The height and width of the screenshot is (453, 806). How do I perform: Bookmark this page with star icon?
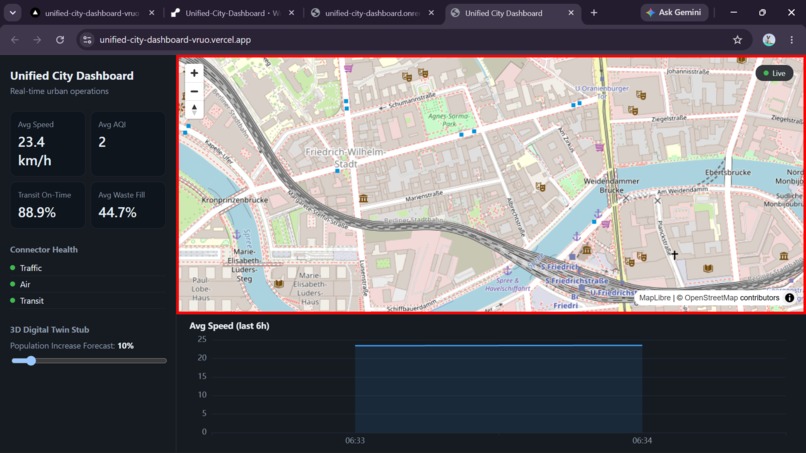pyautogui.click(x=738, y=40)
